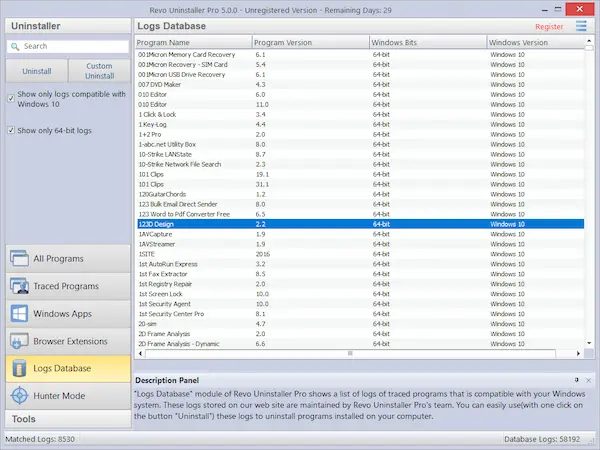Select the 001Micron USB Drive Recovery row
Image resolution: width=600 pixels, height=450 pixels.
[360, 74]
